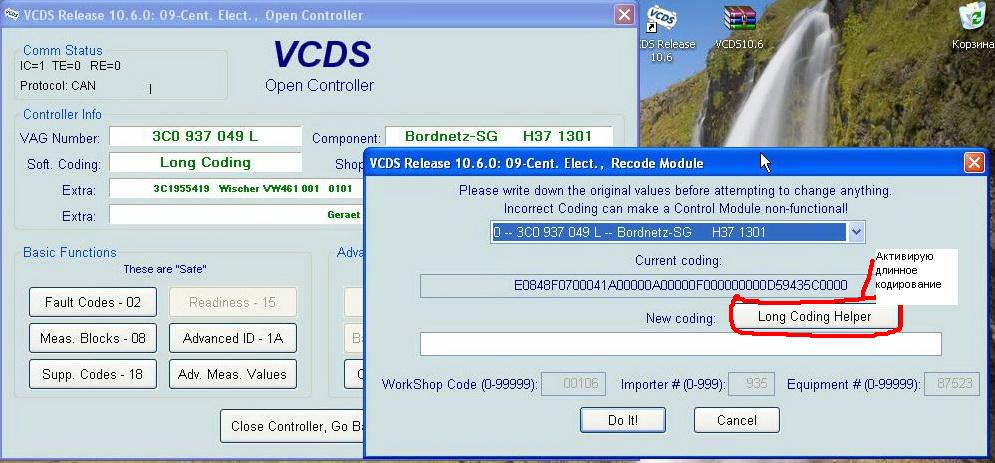Click the Adv. Meas. Values button
This screenshot has height=463, width=995.
[x=232, y=374]
